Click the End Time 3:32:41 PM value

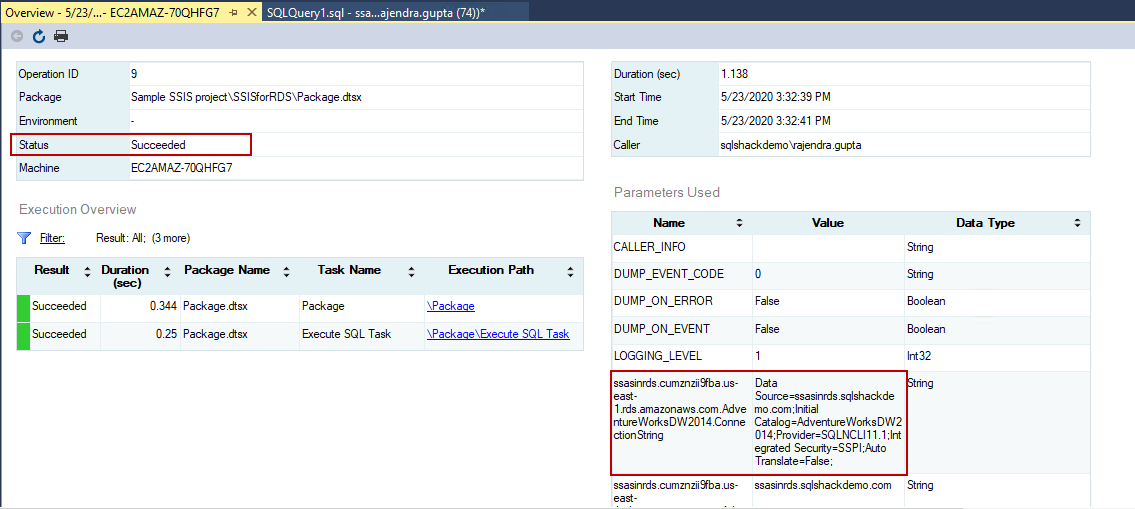[775, 121]
